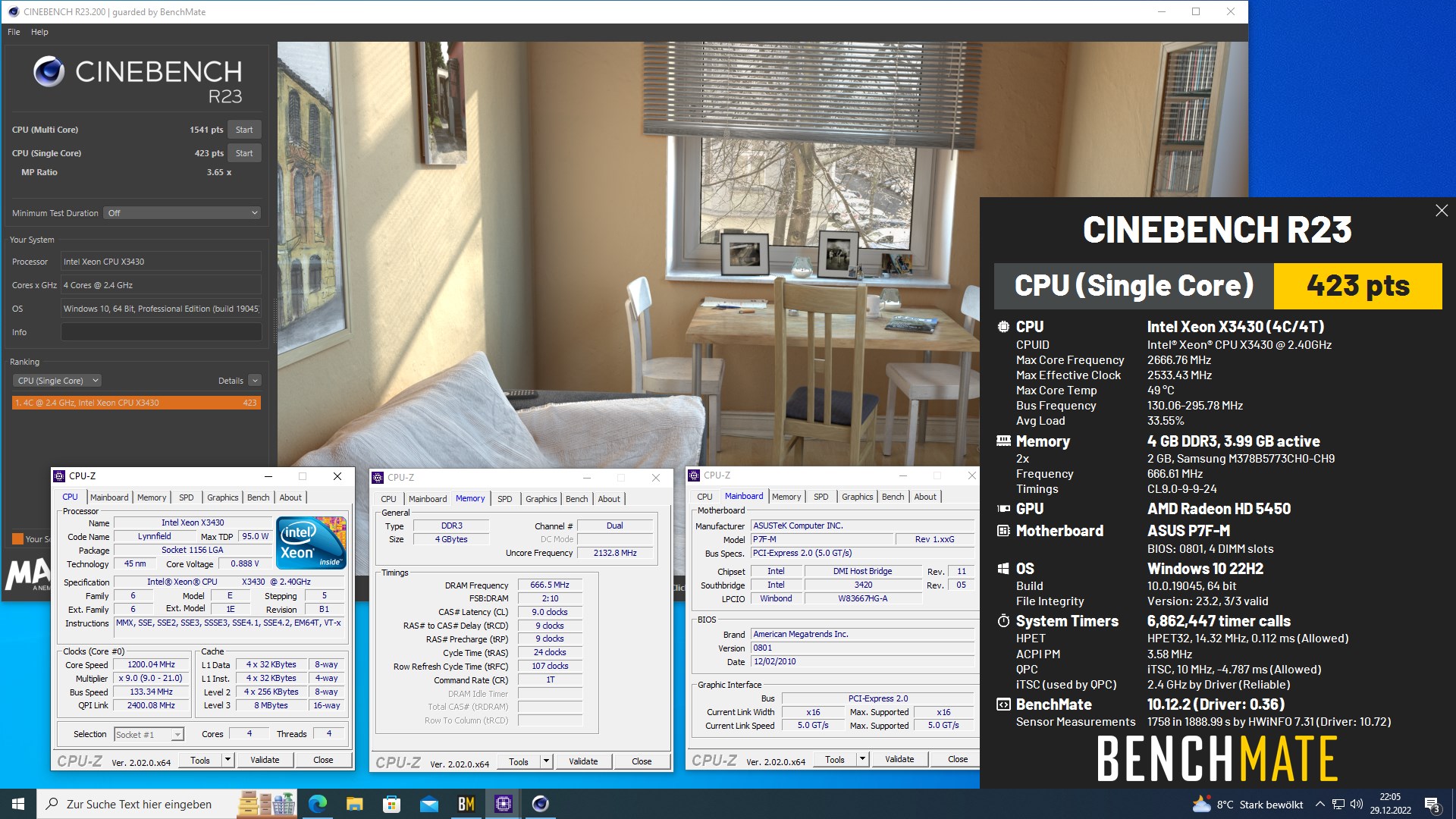The height and width of the screenshot is (819, 1456).
Task: Open the Bench tab in the first CPU-Z window
Action: [259, 497]
